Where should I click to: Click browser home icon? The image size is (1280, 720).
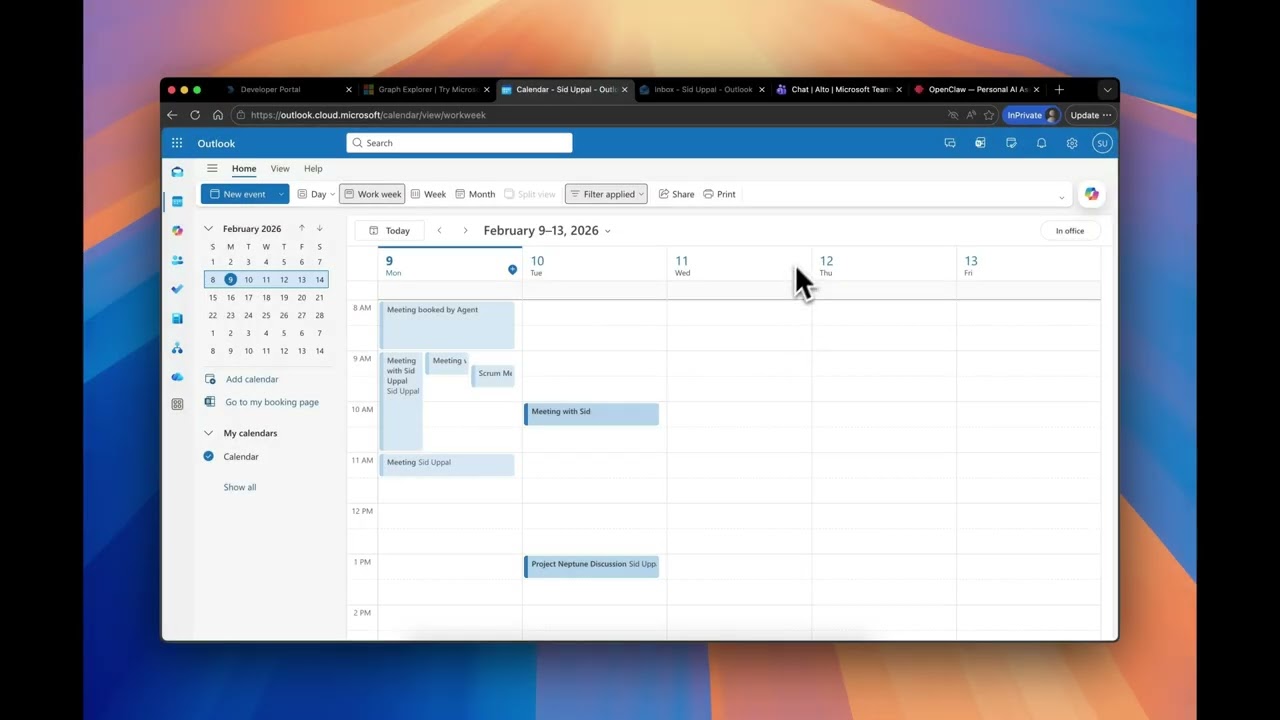coord(217,115)
